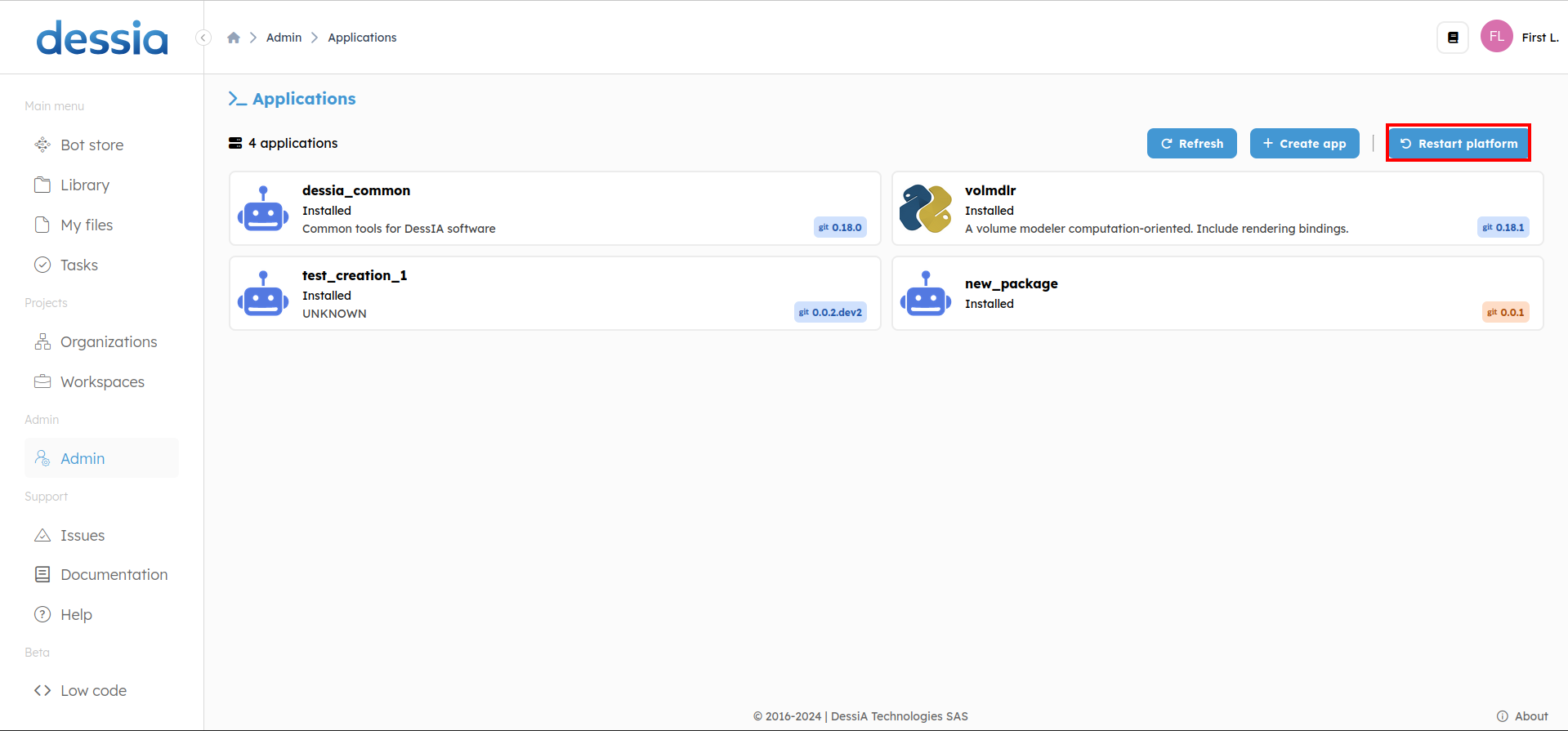Click the UNKNOWN description under test_creation_1
1568x731 pixels.
[334, 314]
